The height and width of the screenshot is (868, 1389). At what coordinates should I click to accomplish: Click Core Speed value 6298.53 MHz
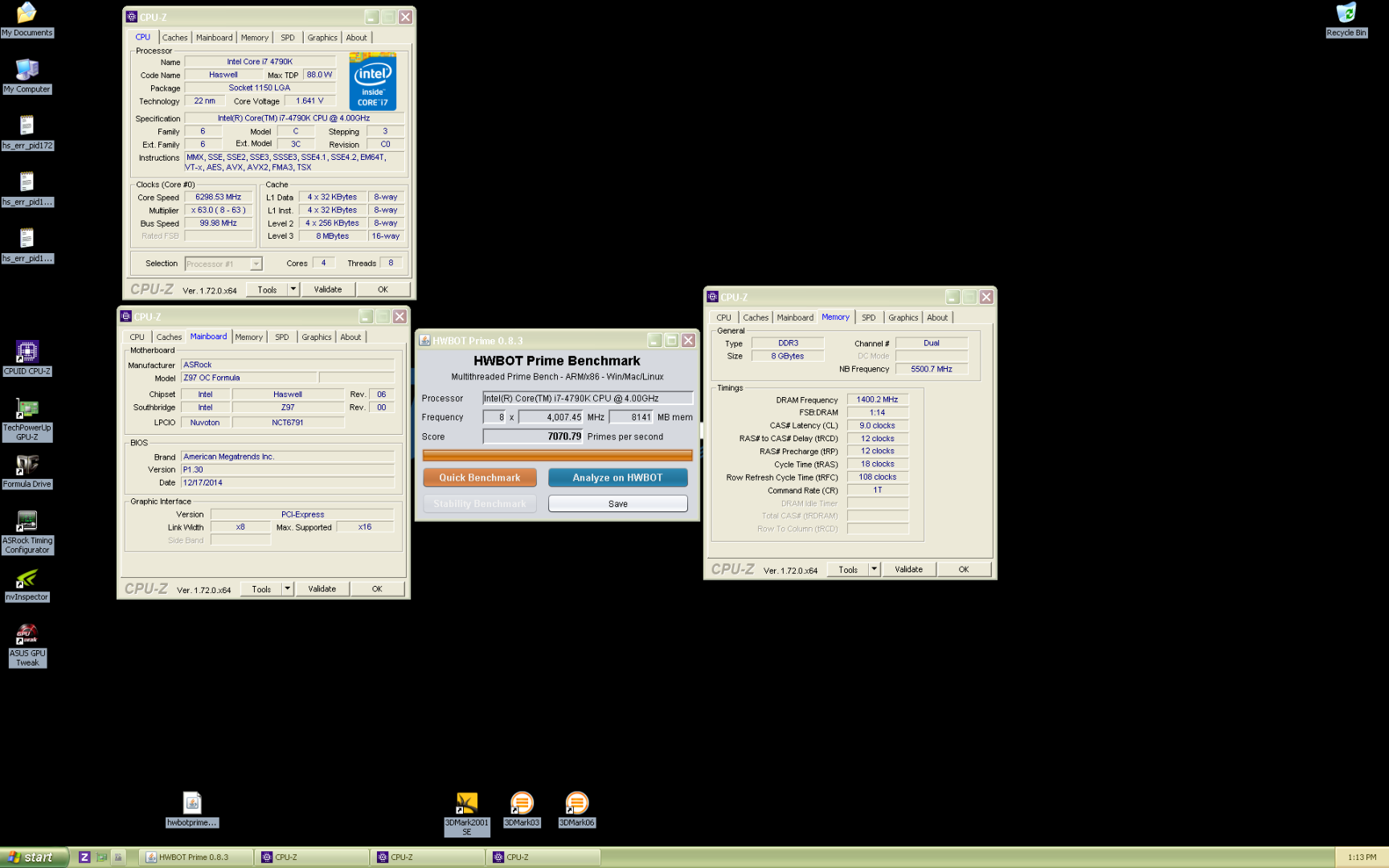pyautogui.click(x=219, y=197)
